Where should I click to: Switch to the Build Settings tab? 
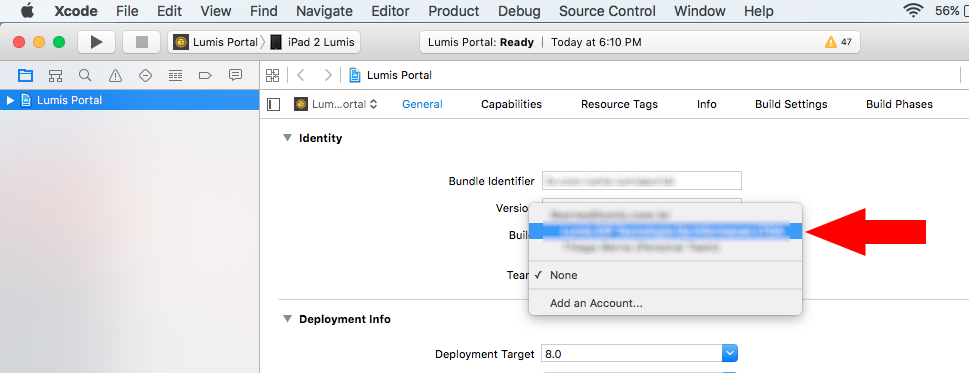[x=791, y=104]
